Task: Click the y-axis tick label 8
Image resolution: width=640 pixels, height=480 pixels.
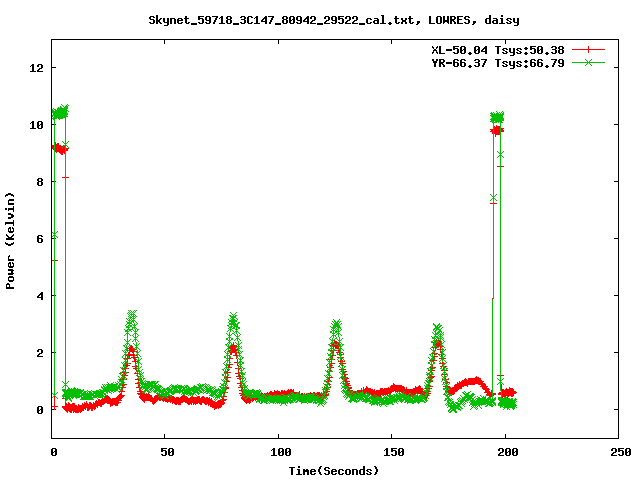Action: [x=40, y=182]
